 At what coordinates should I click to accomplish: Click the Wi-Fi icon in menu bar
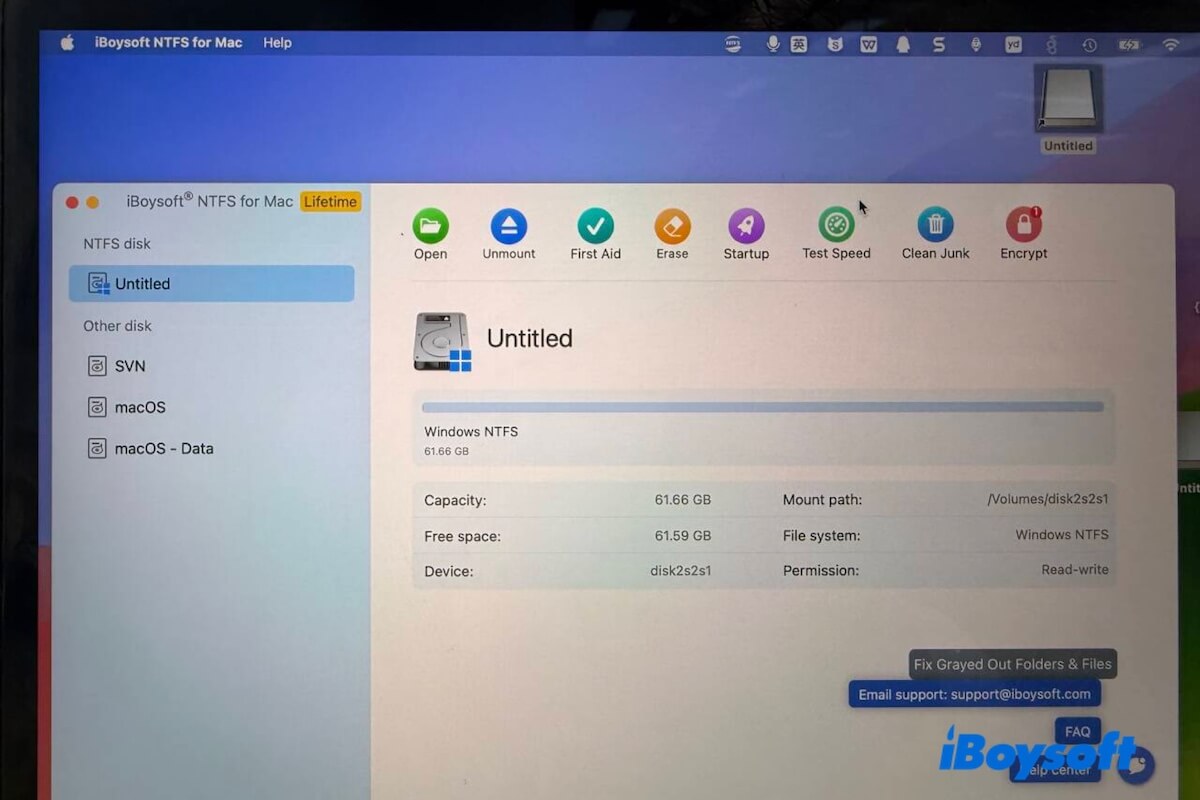1171,45
